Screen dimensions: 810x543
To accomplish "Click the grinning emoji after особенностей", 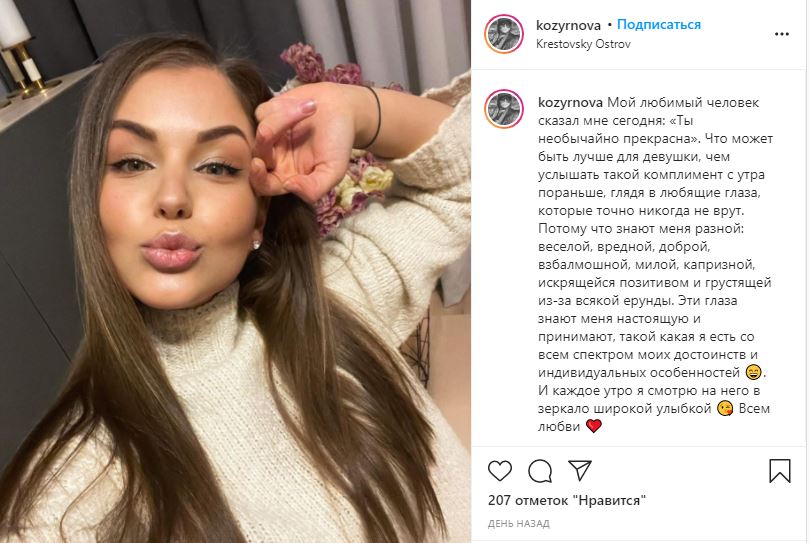I will coord(754,372).
